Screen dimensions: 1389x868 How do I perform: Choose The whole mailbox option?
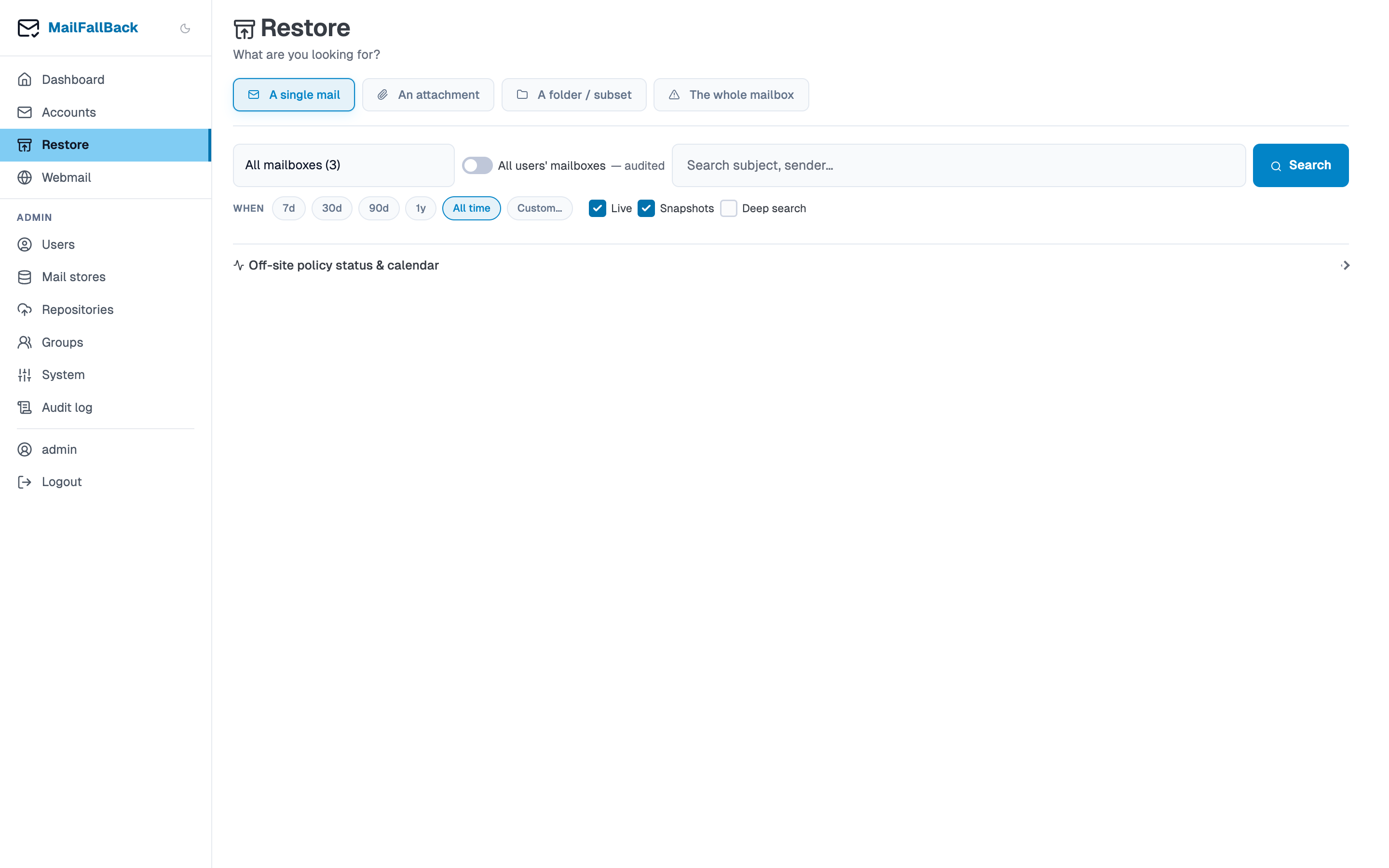731,95
